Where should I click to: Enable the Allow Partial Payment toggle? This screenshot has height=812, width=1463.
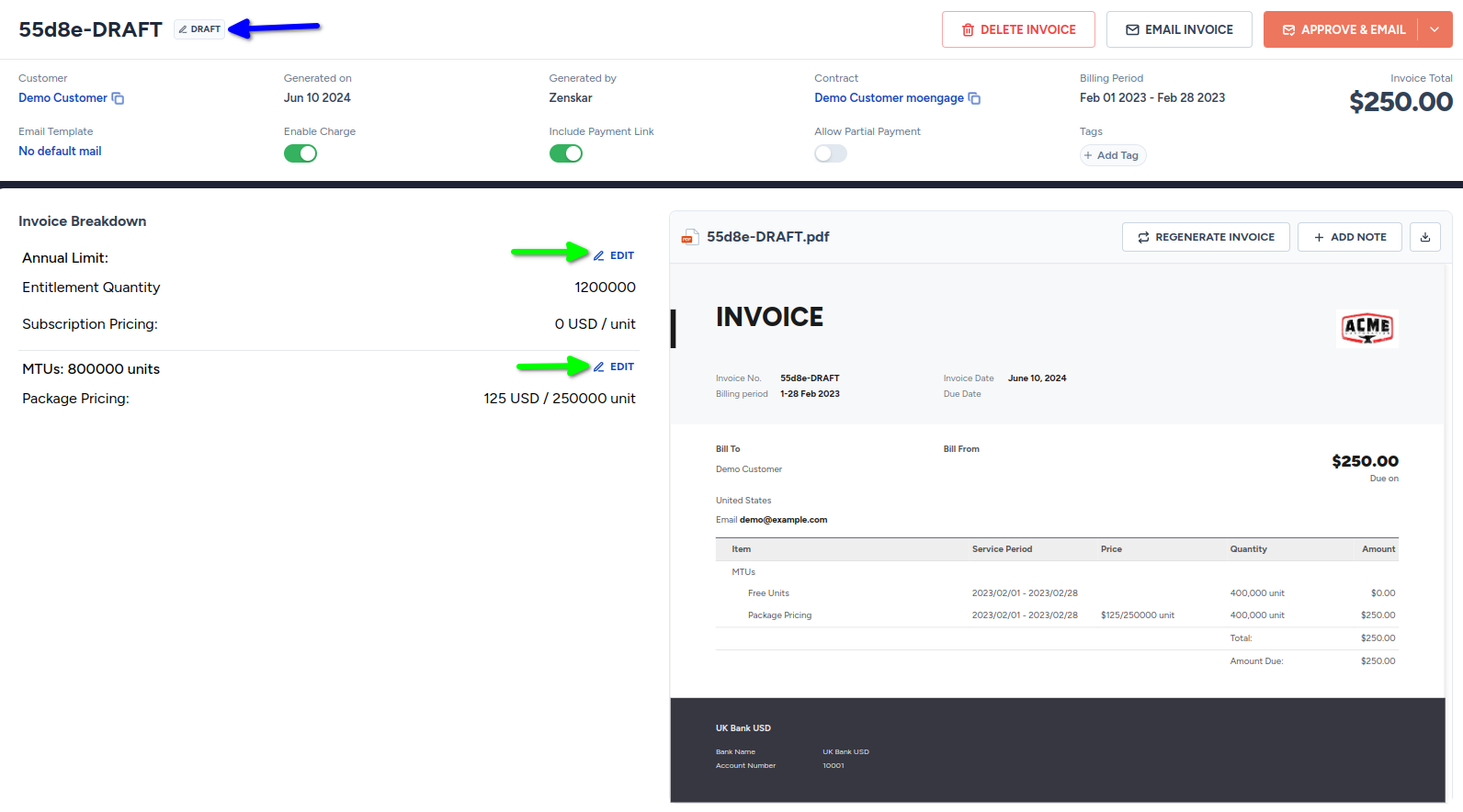[831, 153]
